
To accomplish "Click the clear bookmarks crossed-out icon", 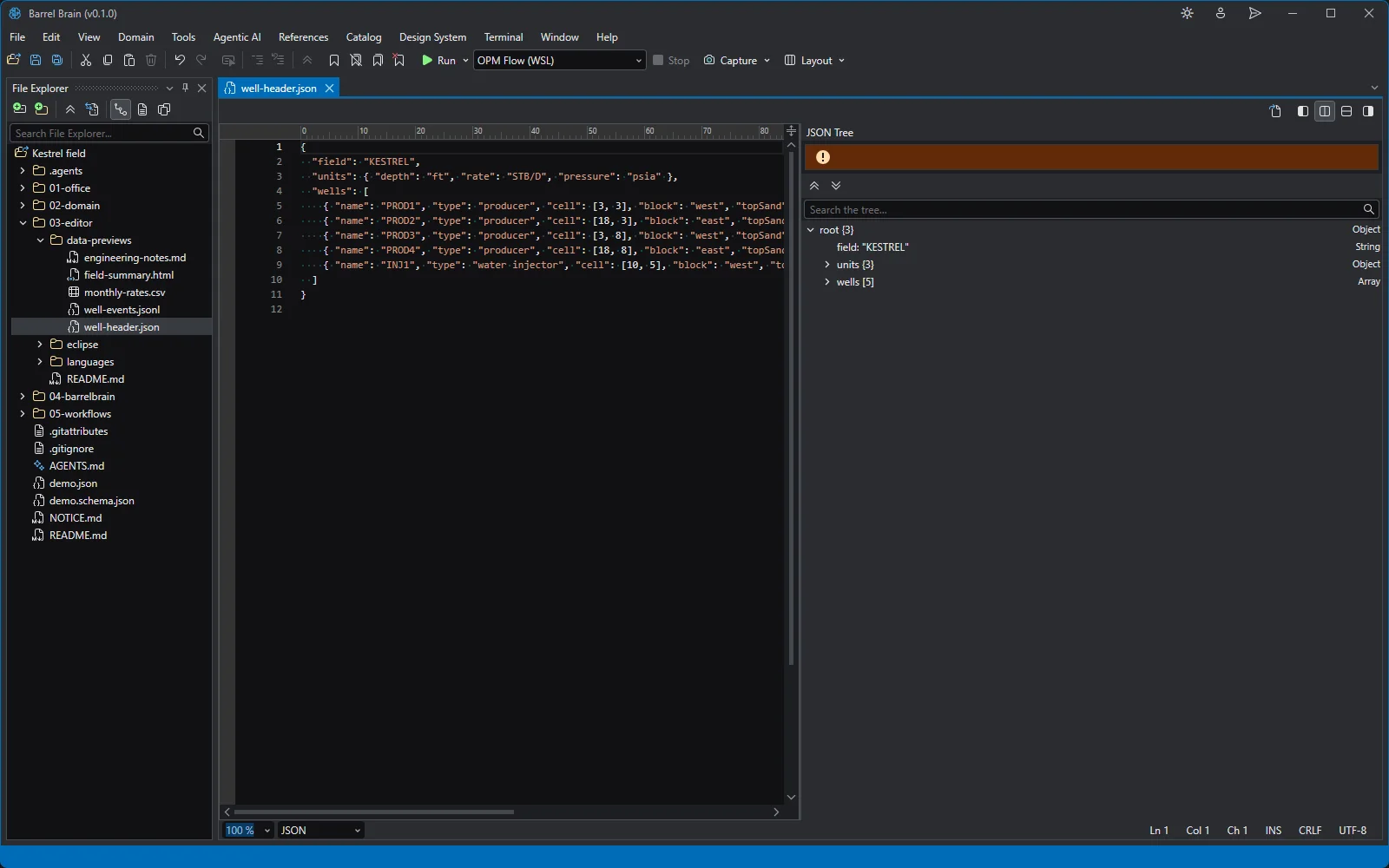I will (356, 60).
